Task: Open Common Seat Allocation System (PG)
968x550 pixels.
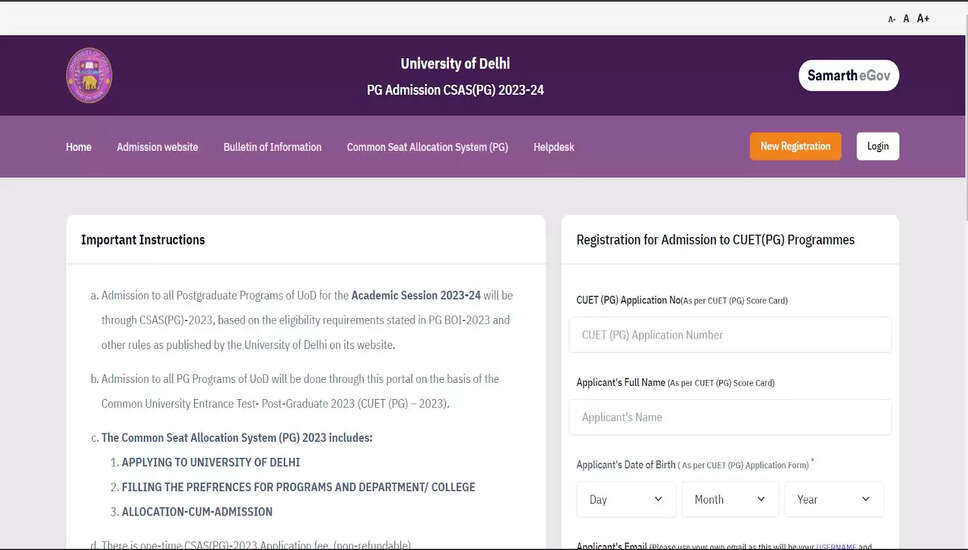Action: click(427, 147)
